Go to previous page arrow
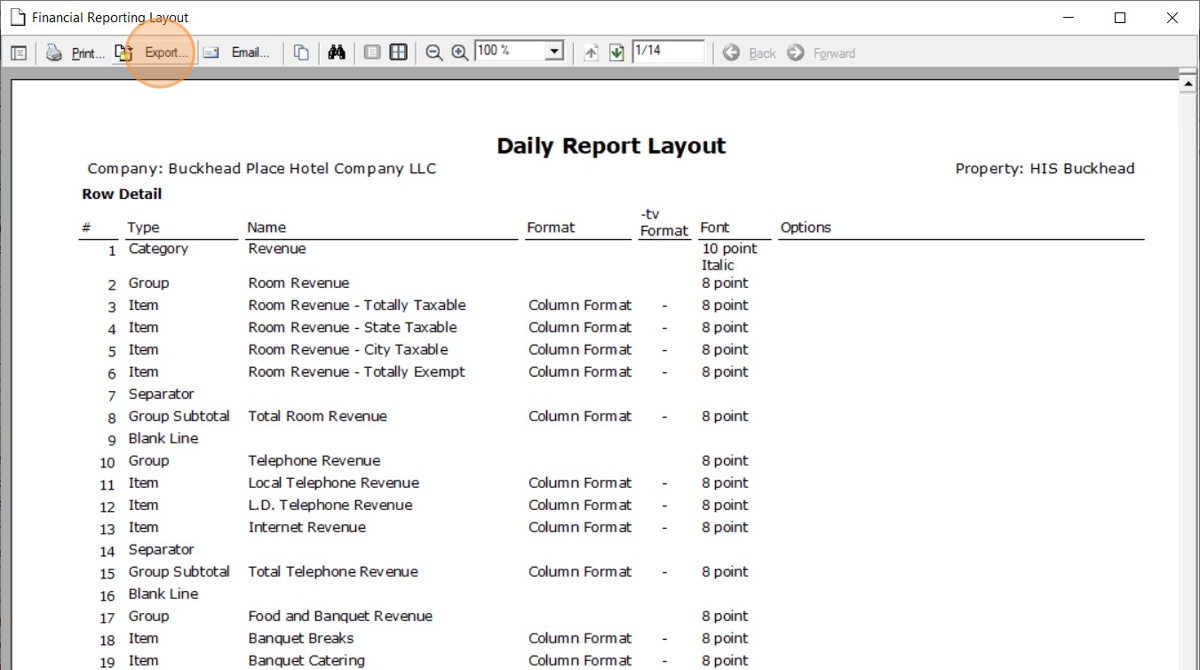Viewport: 1200px width, 670px height. [x=591, y=53]
